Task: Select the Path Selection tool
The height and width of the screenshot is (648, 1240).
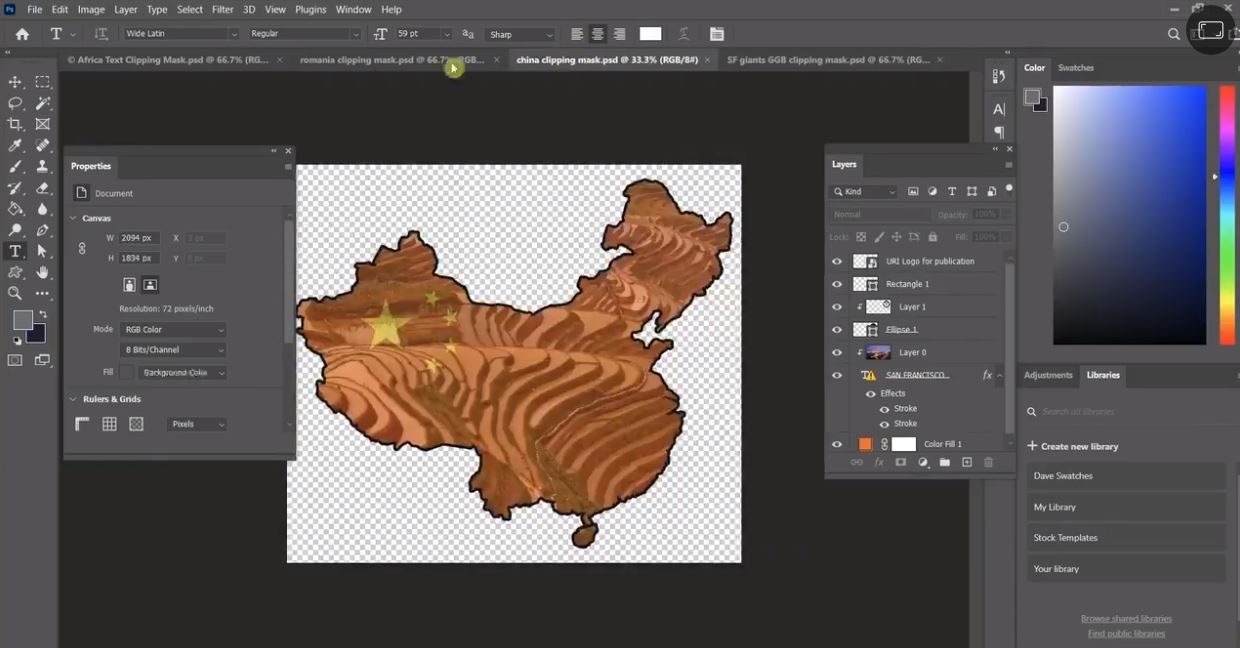Action: tap(43, 251)
